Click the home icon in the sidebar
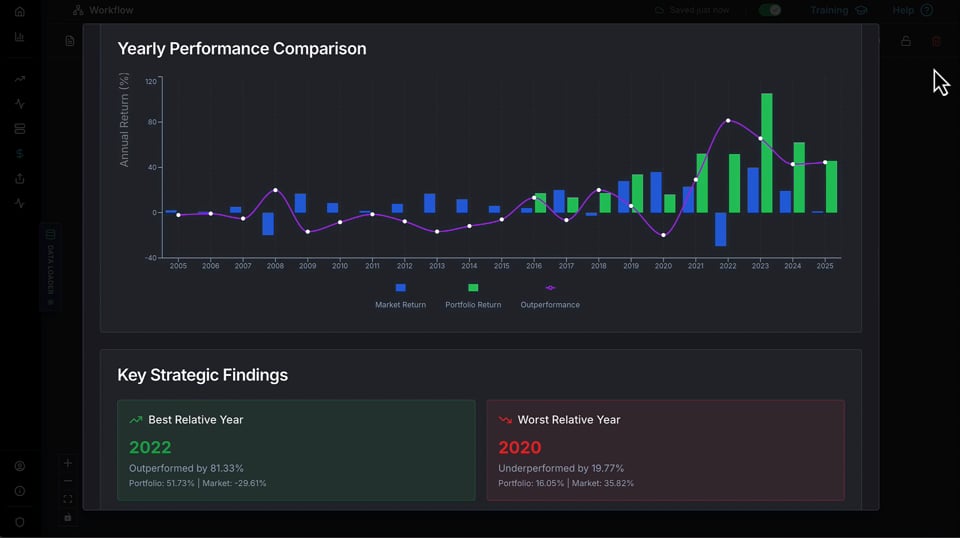960x538 pixels. point(19,11)
